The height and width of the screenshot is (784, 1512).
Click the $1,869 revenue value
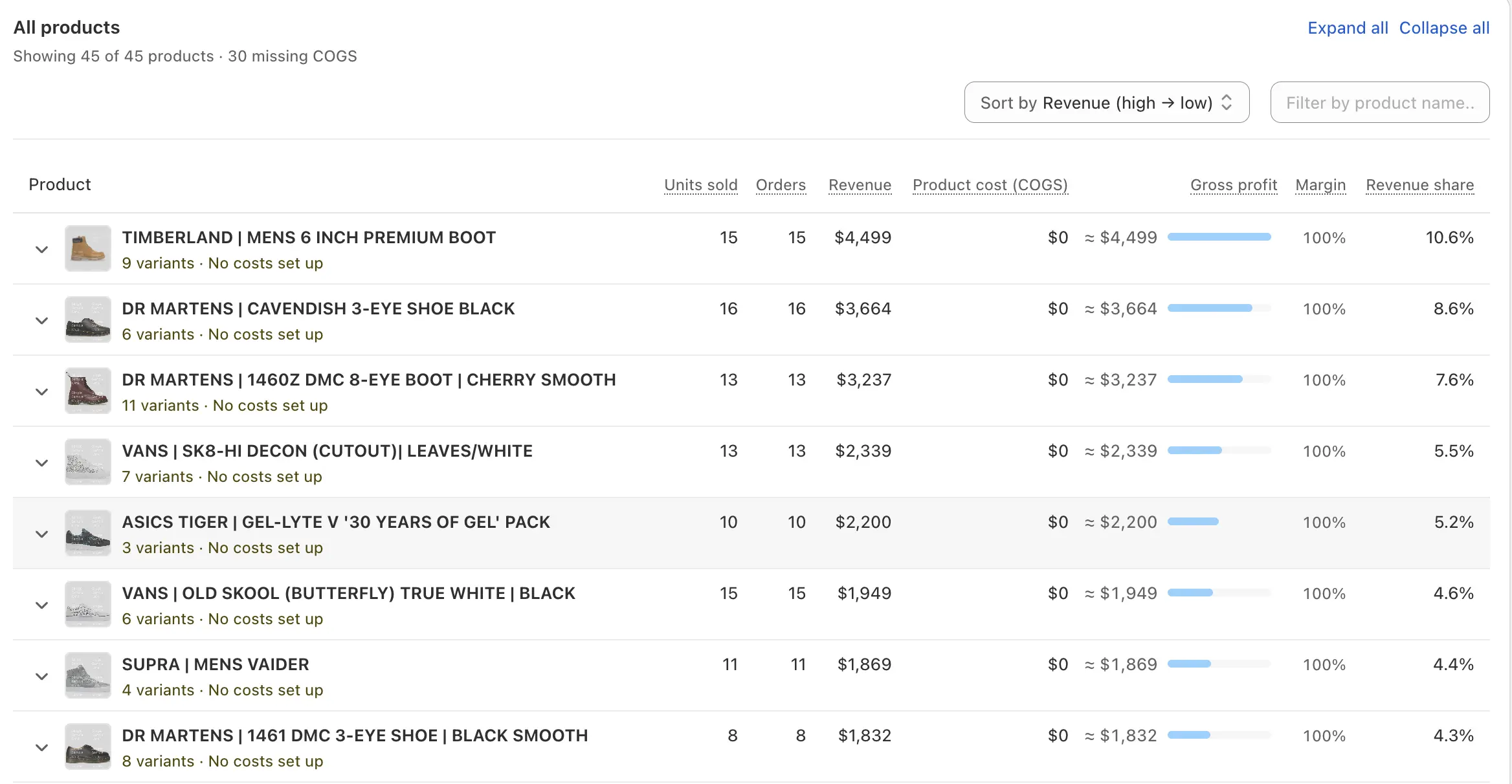coord(865,664)
